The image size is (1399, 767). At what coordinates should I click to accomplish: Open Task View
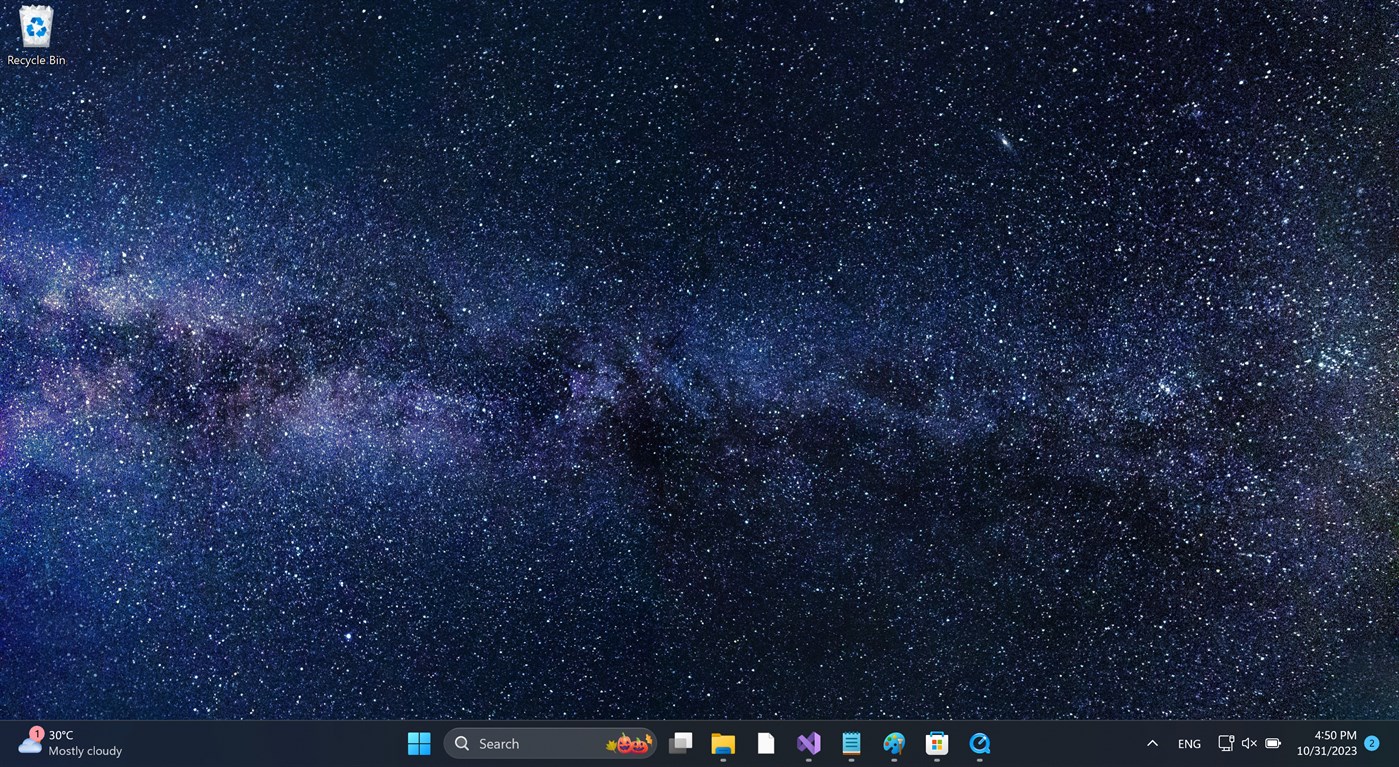681,743
